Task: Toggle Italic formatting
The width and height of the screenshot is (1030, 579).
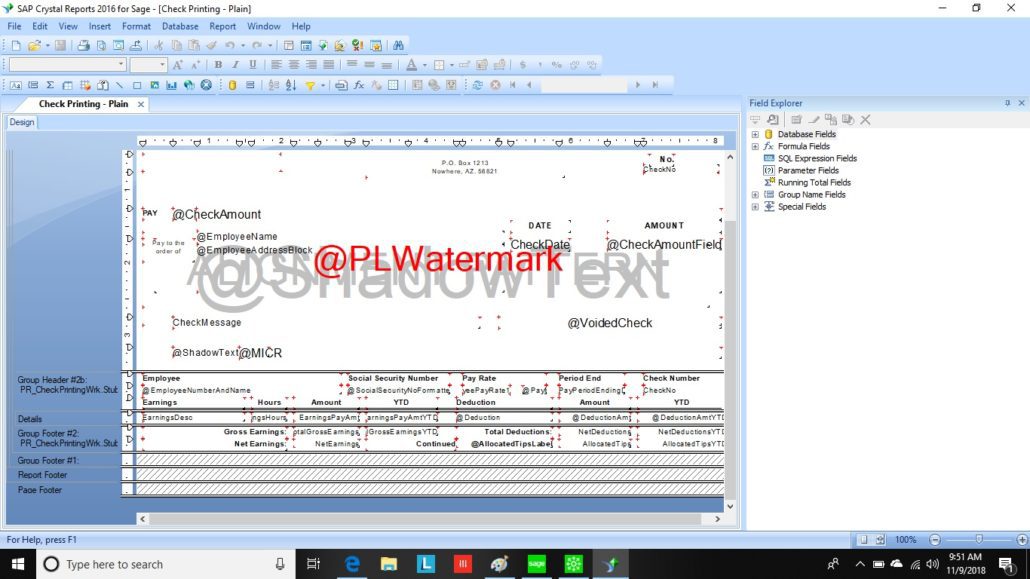Action: [x=235, y=65]
